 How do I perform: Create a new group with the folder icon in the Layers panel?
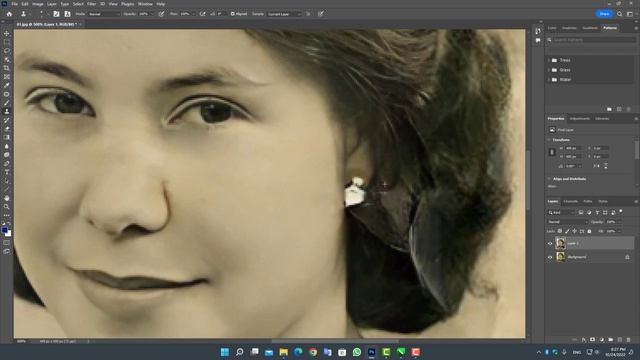pos(610,340)
